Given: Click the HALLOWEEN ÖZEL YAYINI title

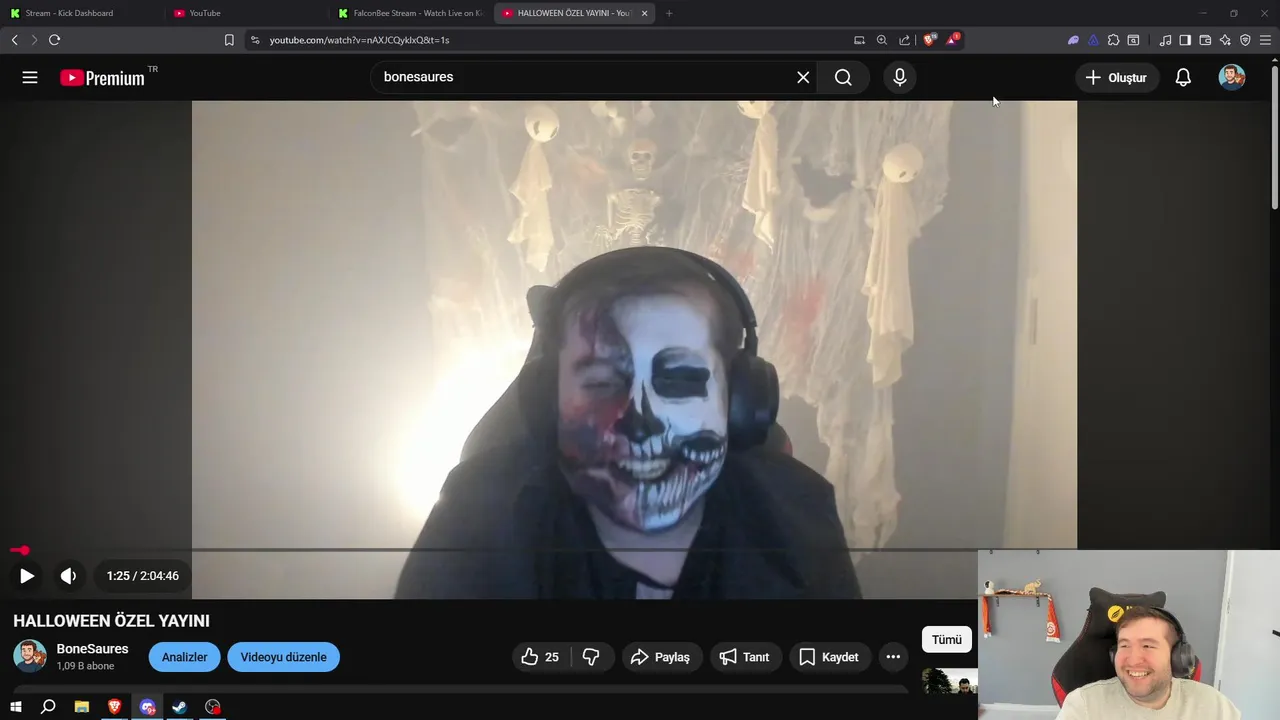Looking at the screenshot, I should (x=111, y=621).
